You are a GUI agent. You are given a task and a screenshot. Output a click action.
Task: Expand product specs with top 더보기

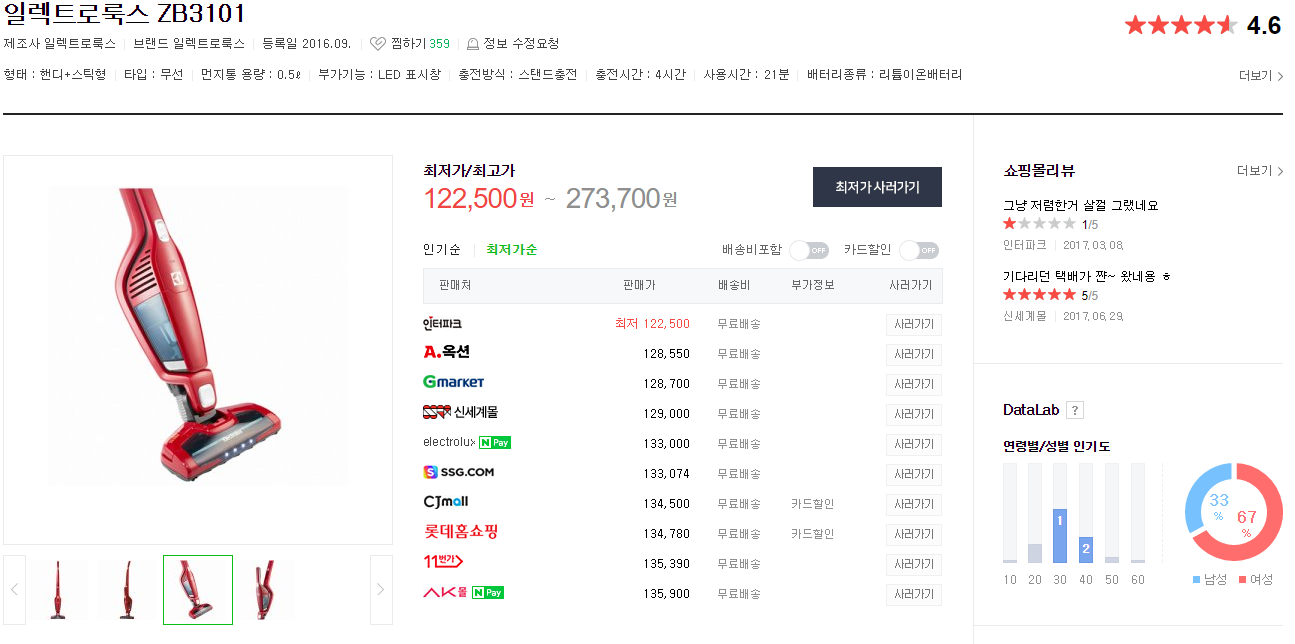pos(1260,76)
